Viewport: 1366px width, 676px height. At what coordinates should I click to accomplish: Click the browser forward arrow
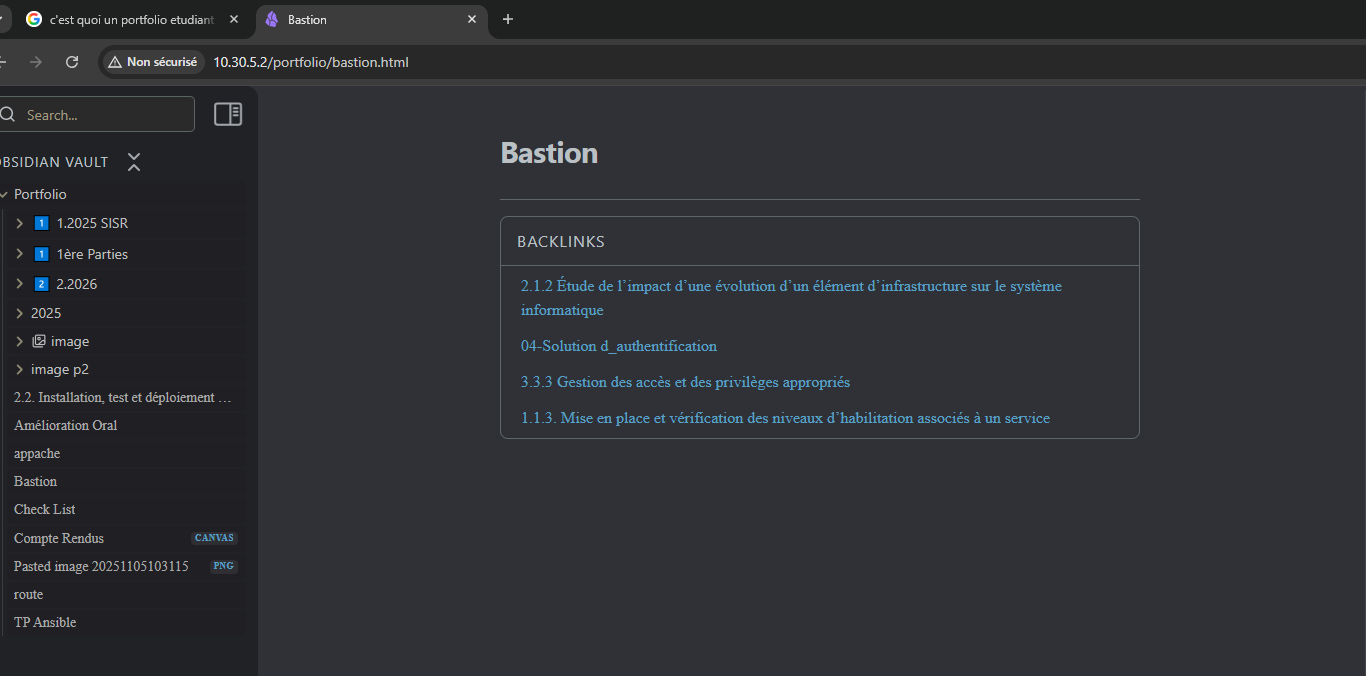[36, 62]
